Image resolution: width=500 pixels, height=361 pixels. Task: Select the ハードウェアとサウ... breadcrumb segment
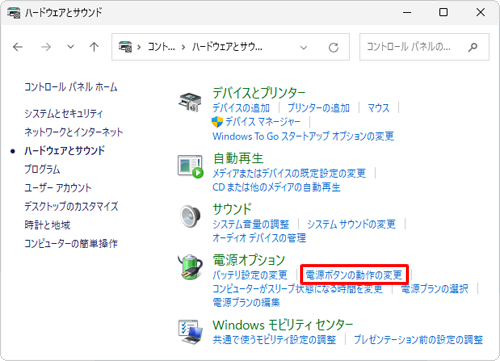point(227,47)
